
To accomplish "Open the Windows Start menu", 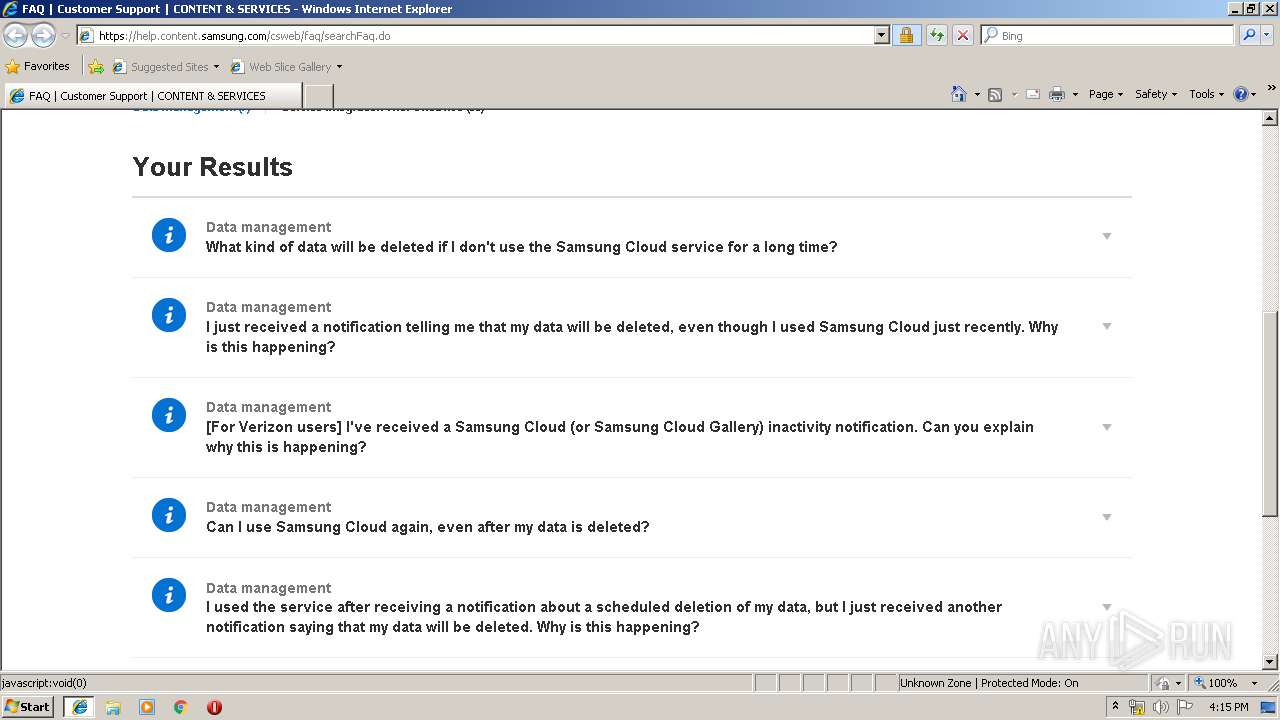I will pyautogui.click(x=28, y=707).
